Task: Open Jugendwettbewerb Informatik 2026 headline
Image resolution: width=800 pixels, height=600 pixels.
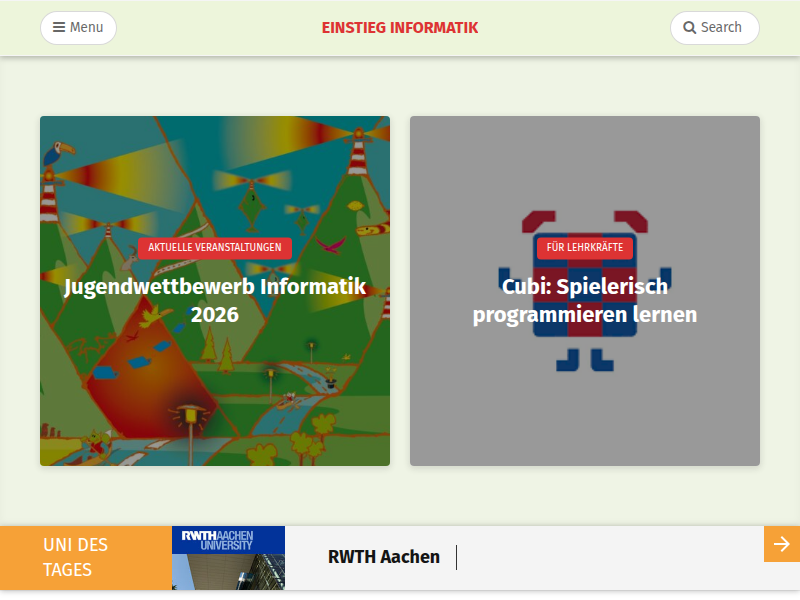Action: 215,301
